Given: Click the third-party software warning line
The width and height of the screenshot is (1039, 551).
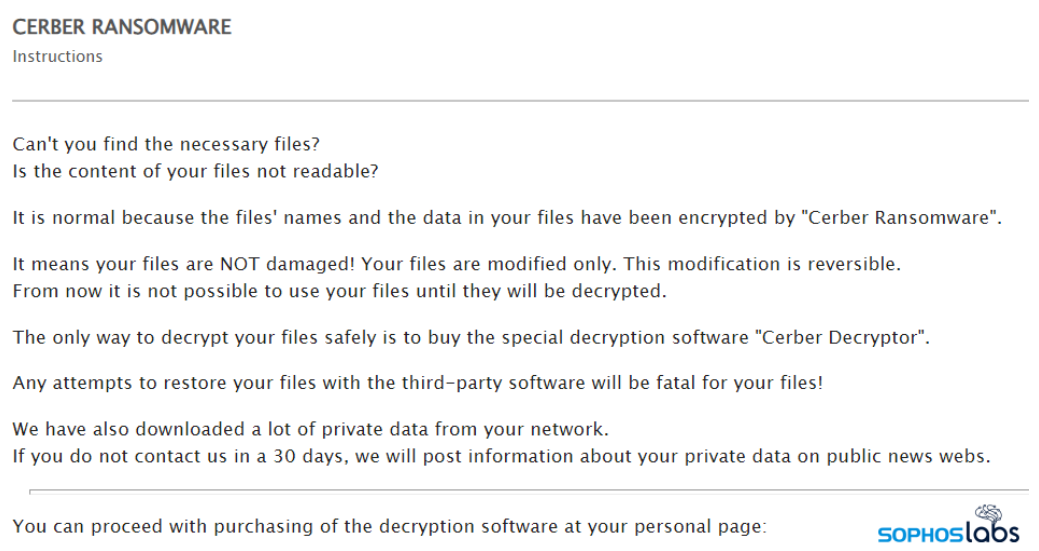Looking at the screenshot, I should 417,383.
